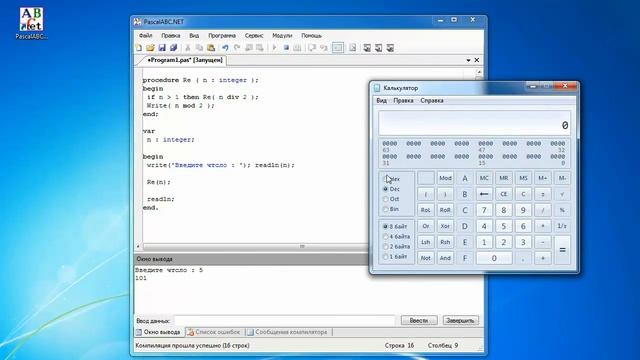Click the equals button in Calculator
This screenshot has width=640, height=360.
(x=562, y=250)
